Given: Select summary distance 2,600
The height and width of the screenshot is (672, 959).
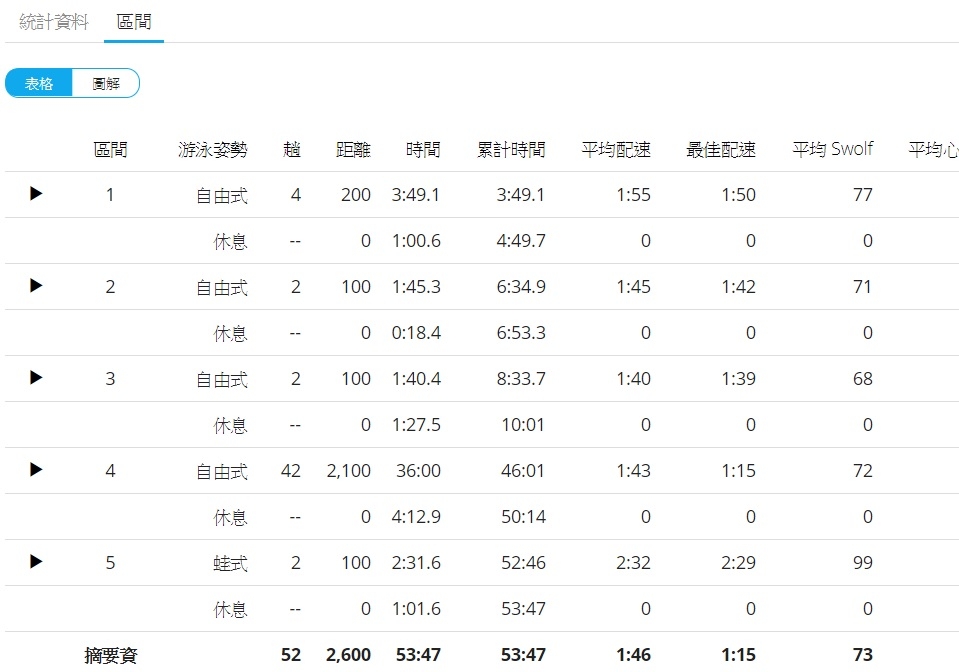Looking at the screenshot, I should pyautogui.click(x=349, y=655).
